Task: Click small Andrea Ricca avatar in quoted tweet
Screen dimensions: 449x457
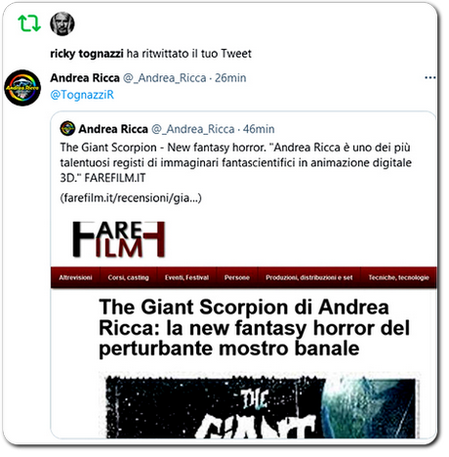Action: point(67,128)
